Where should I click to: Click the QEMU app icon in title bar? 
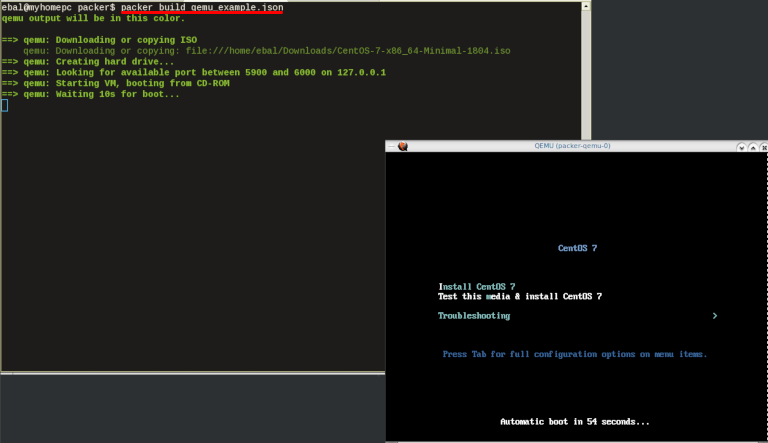click(402, 146)
